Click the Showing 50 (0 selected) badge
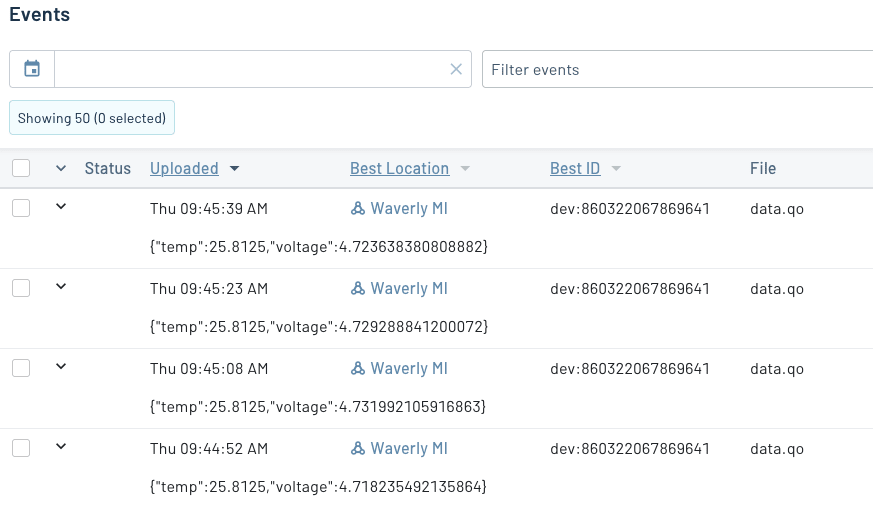Image resolution: width=873 pixels, height=506 pixels. click(x=92, y=117)
